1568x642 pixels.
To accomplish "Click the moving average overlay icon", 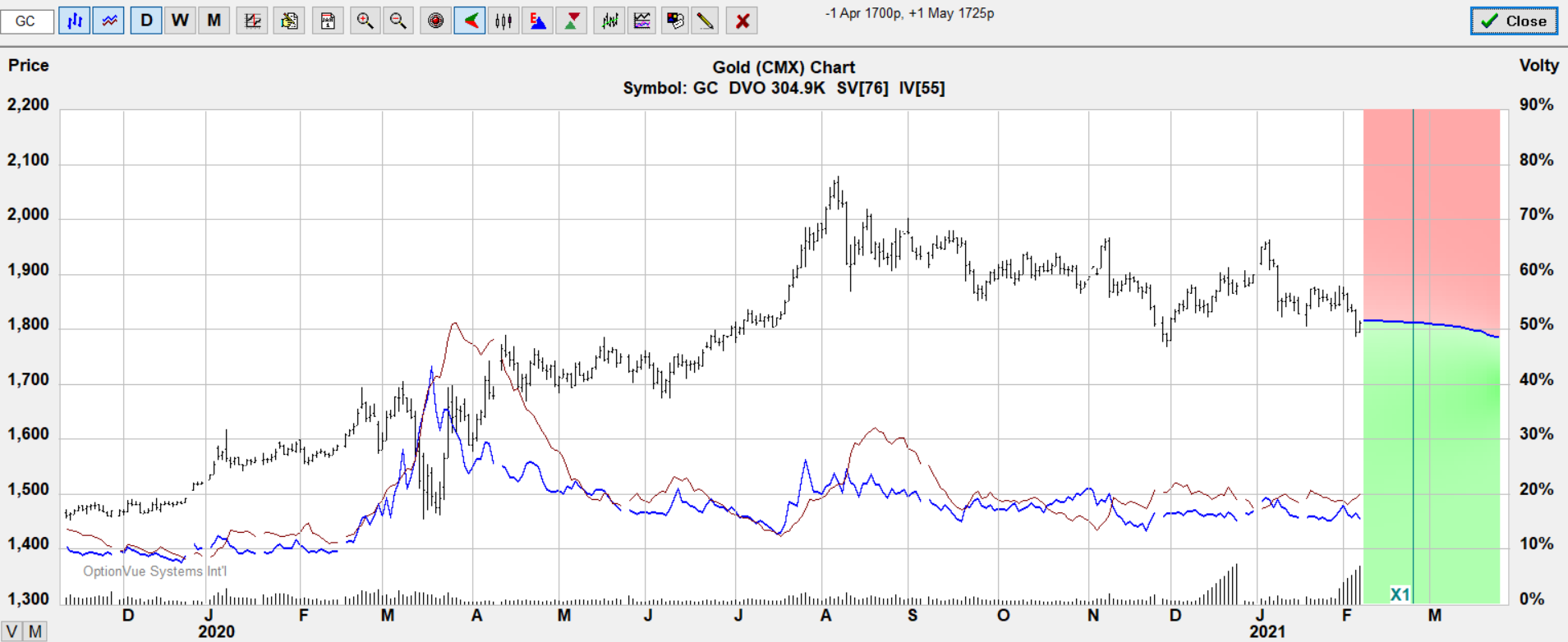I will (609, 21).
